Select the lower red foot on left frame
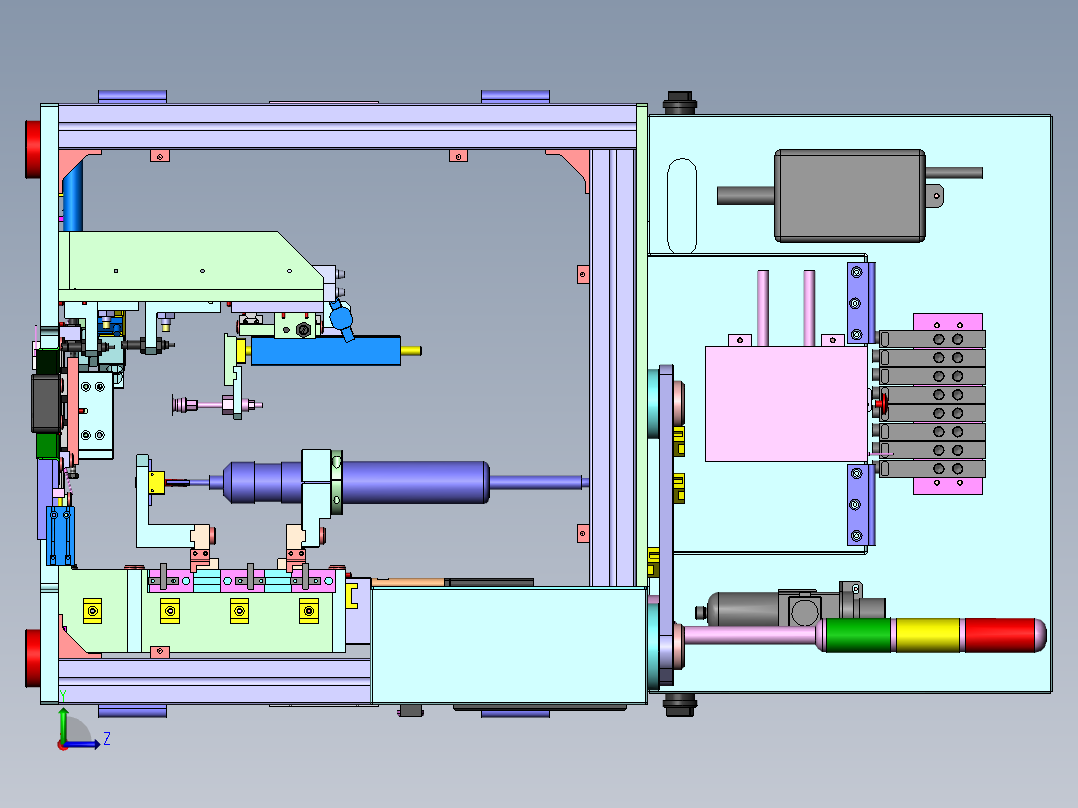Screen dimensions: 1078x808 [33, 658]
